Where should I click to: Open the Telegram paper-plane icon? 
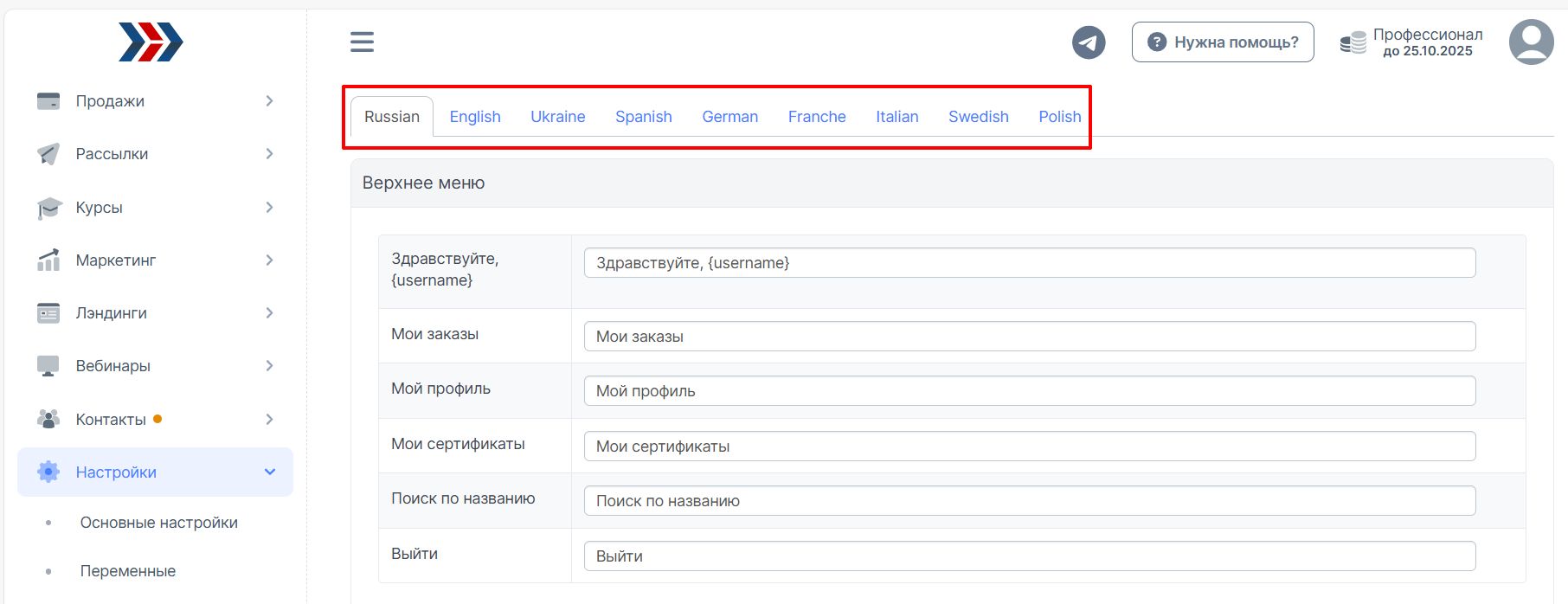pyautogui.click(x=1089, y=42)
